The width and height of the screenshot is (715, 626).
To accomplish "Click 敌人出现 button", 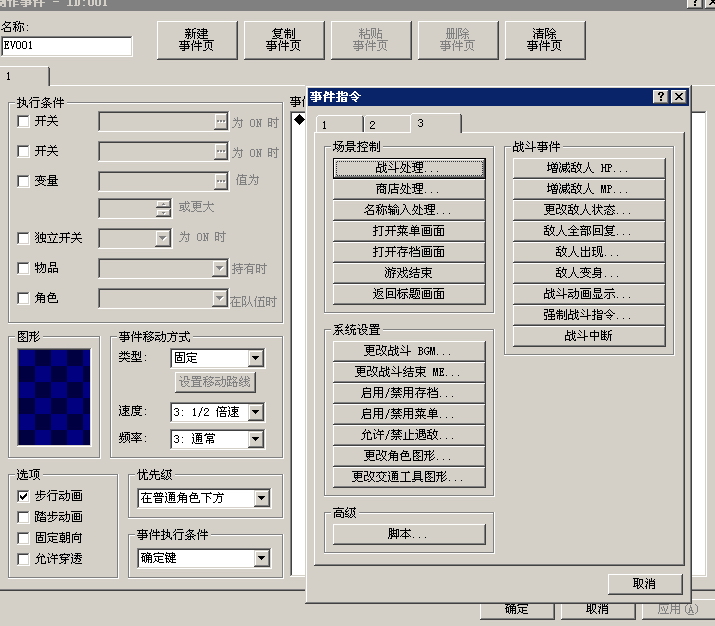I will [x=589, y=252].
